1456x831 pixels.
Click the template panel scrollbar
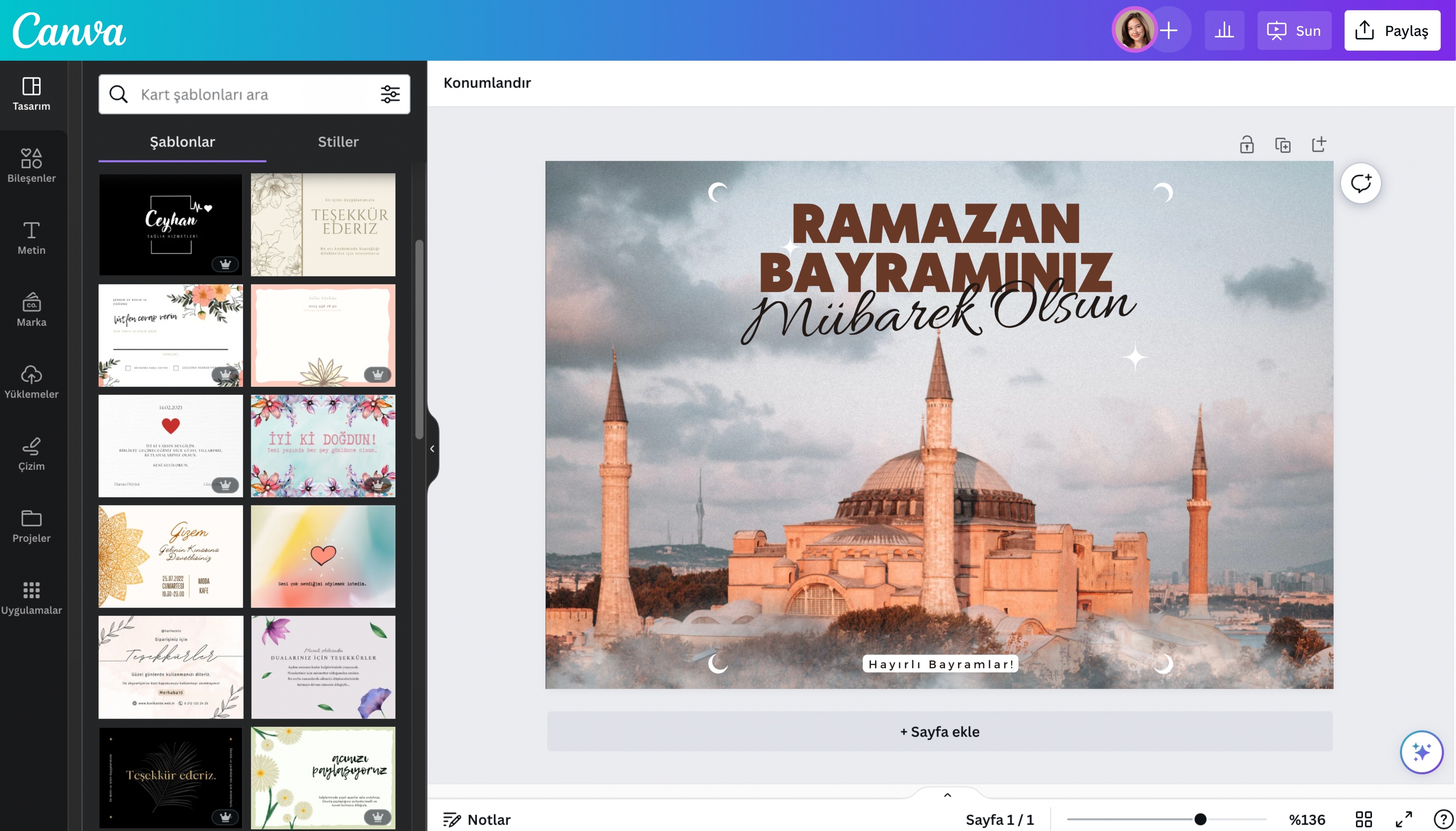pos(420,340)
